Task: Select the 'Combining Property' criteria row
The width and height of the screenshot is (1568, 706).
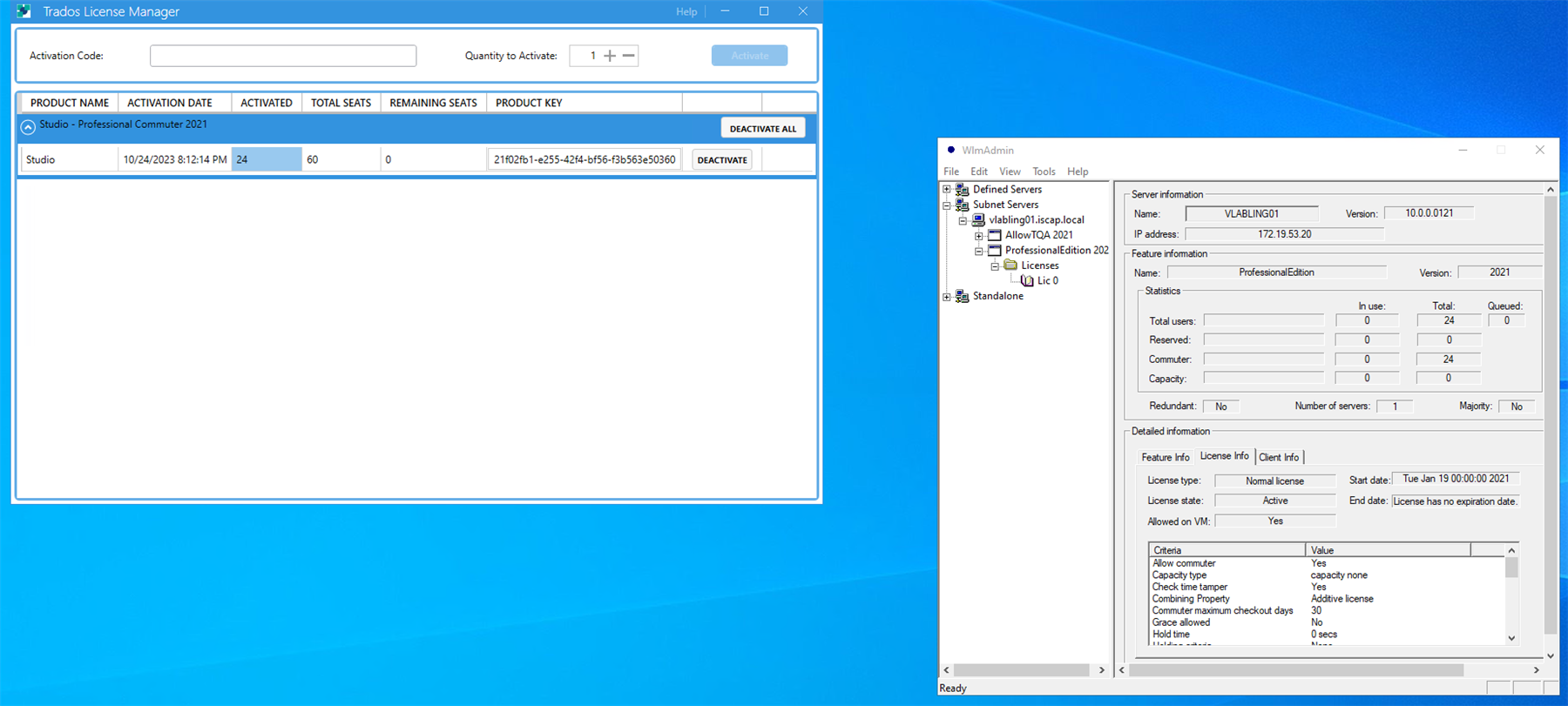Action: [x=1327, y=599]
